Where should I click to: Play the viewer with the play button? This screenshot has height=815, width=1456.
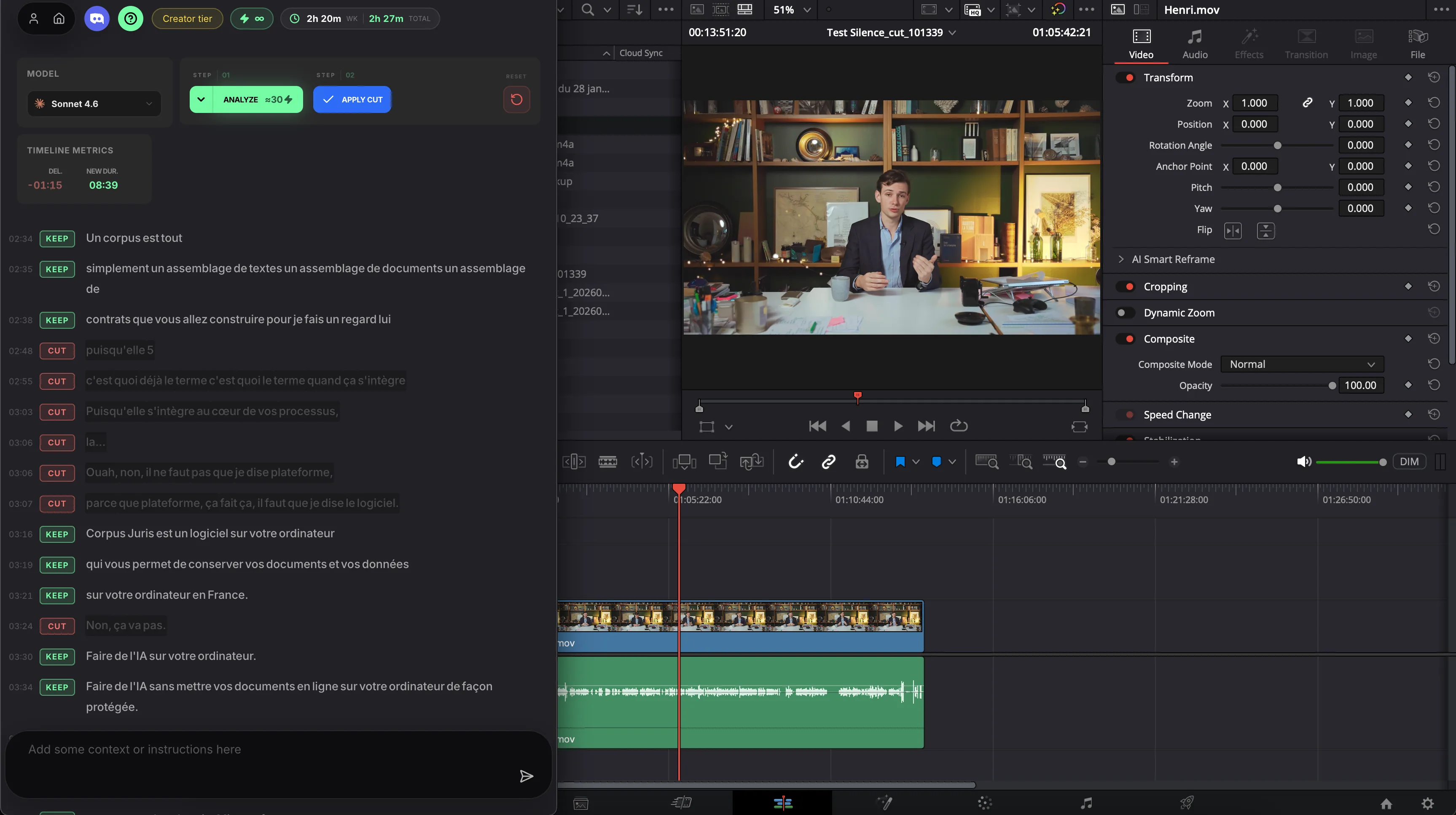897,426
